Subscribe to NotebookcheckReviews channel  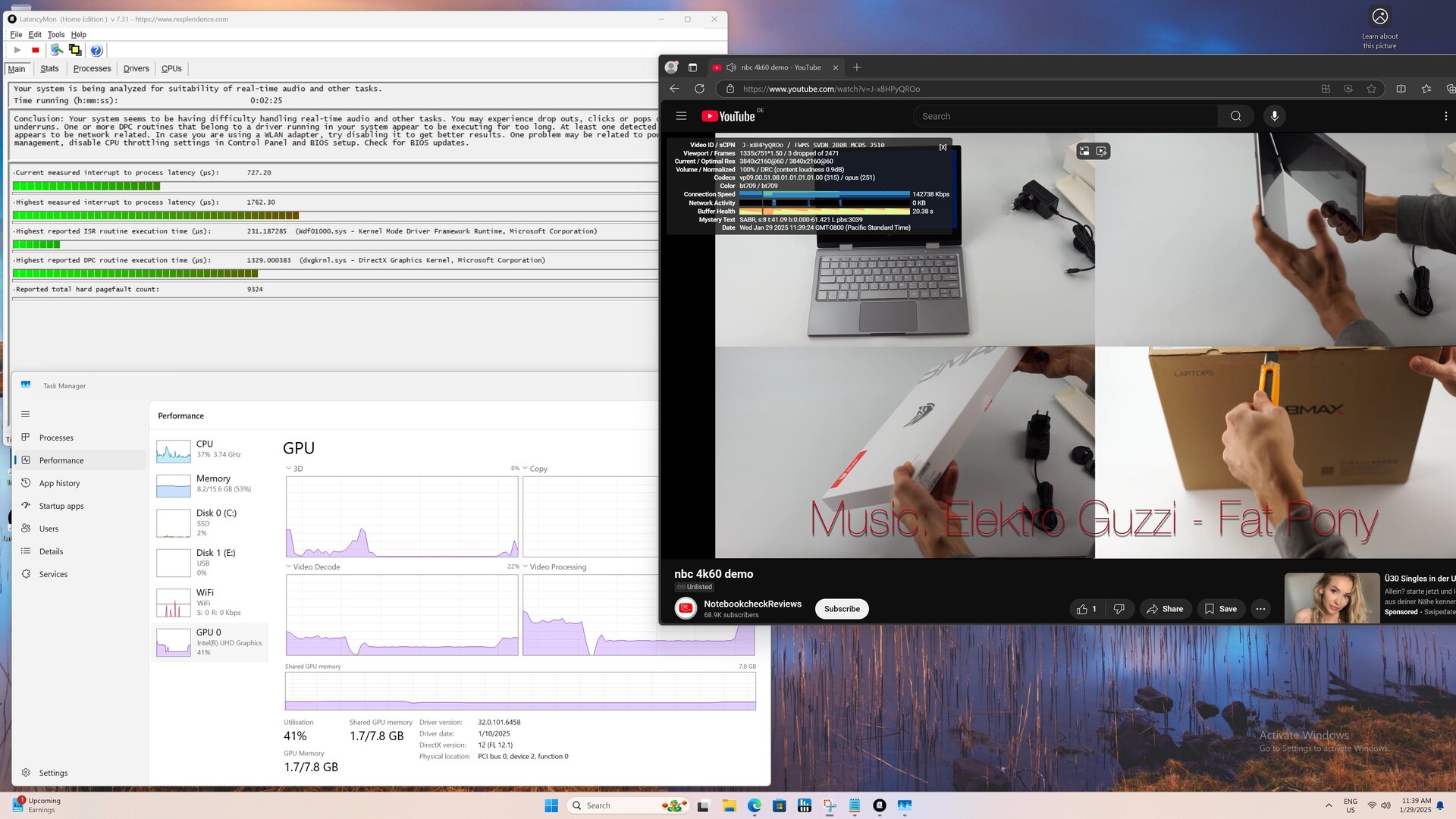(x=842, y=609)
